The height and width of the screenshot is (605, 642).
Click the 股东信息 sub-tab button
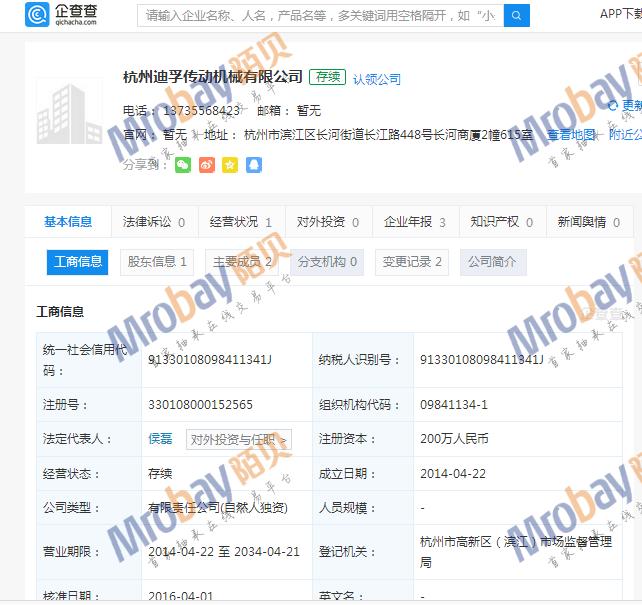point(157,262)
